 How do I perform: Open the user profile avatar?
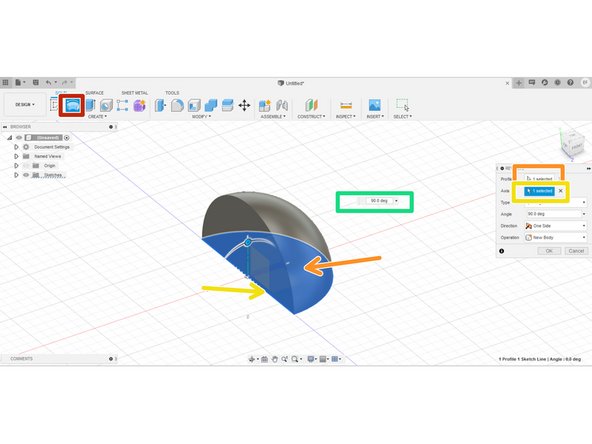585,83
